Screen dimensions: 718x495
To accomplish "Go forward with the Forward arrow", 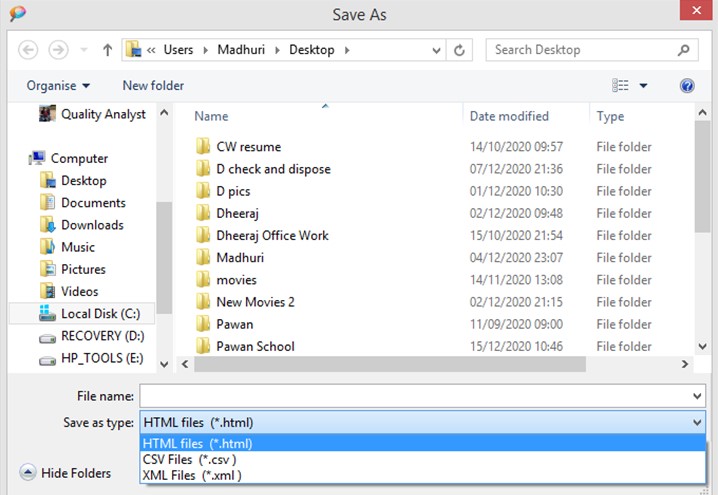I will [x=58, y=49].
